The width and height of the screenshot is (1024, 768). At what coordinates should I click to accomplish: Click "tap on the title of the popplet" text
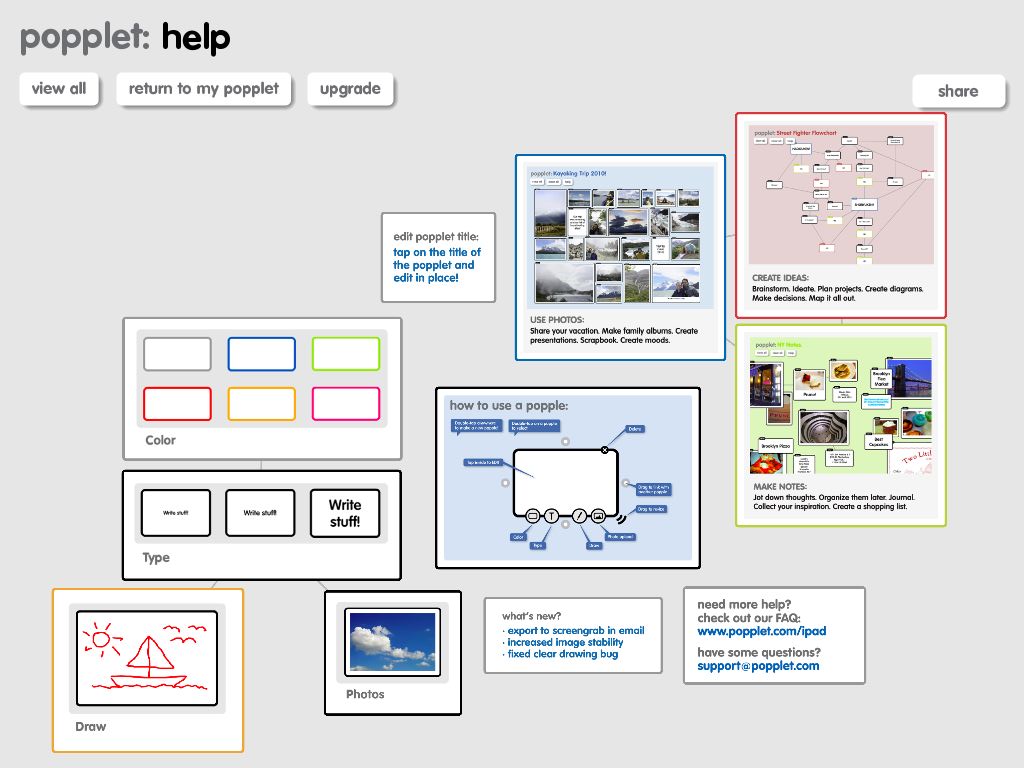pos(437,259)
